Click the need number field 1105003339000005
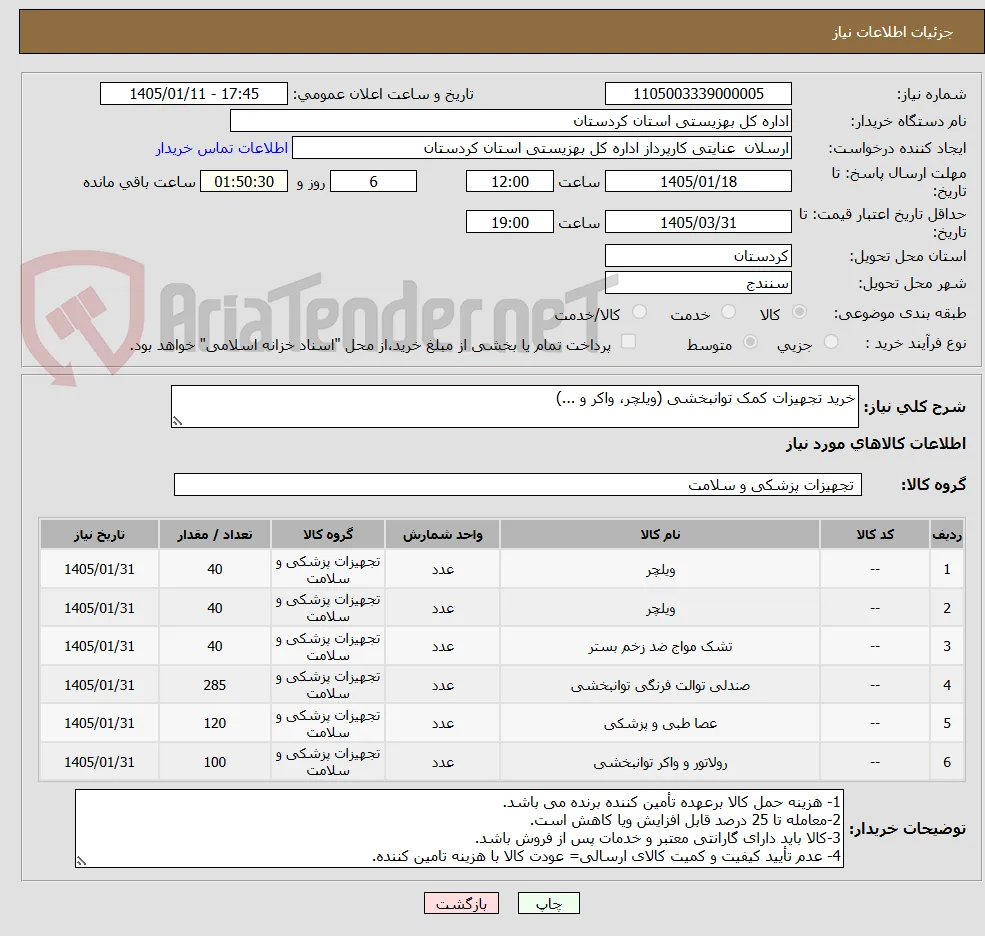The width and height of the screenshot is (985, 936). click(x=698, y=94)
